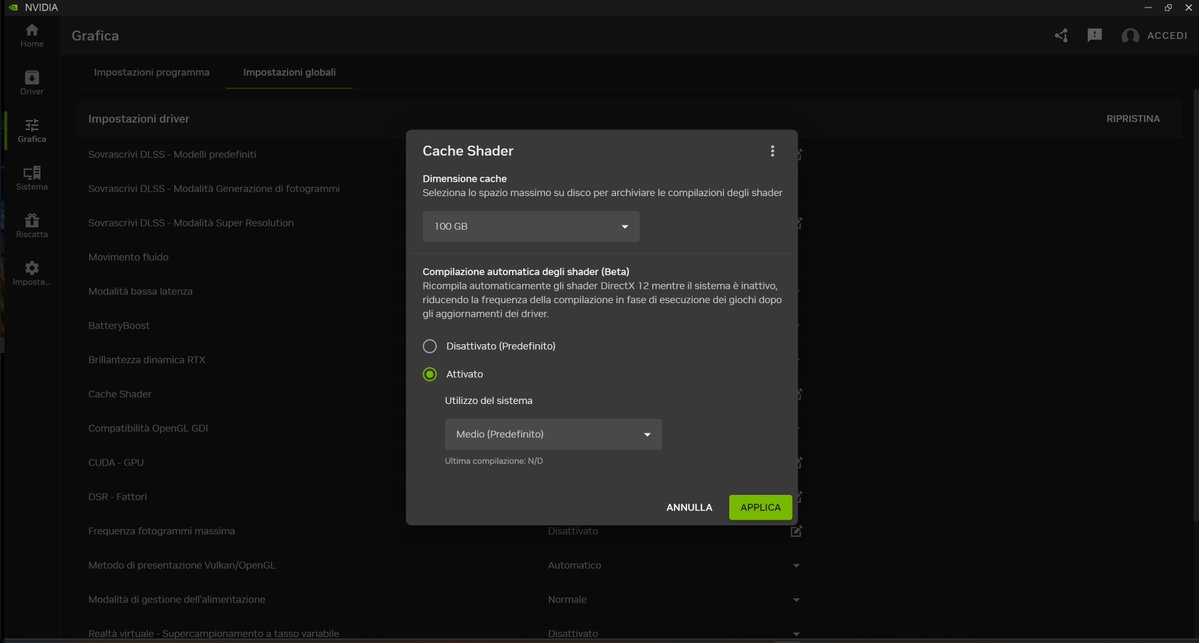Select the DSR - Fattori setting
Screen dimensions: 1199x643
pyautogui.click(x=117, y=497)
